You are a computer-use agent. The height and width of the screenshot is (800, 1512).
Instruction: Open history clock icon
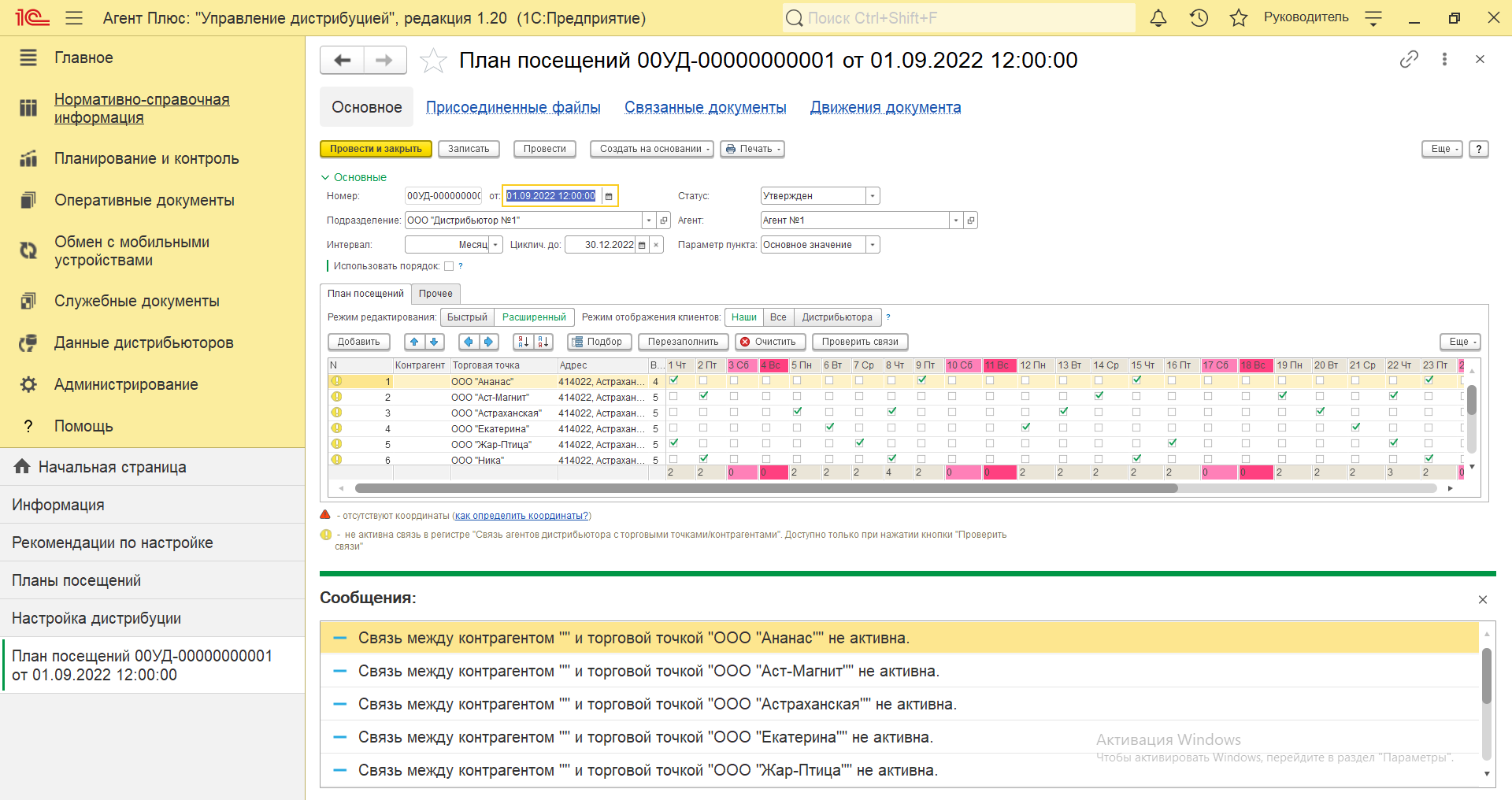pyautogui.click(x=1199, y=17)
